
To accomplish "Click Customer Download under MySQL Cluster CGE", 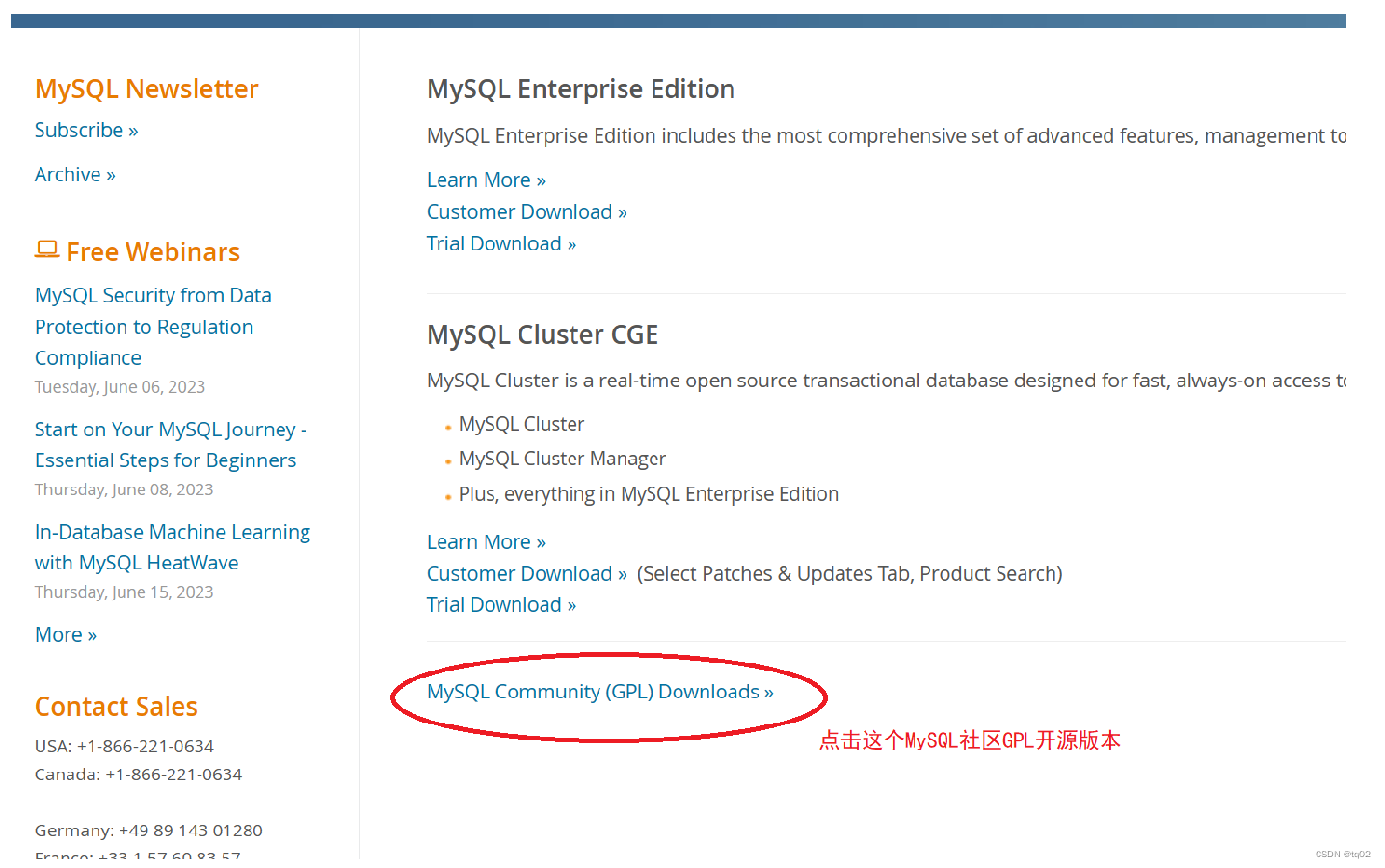I will click(526, 574).
